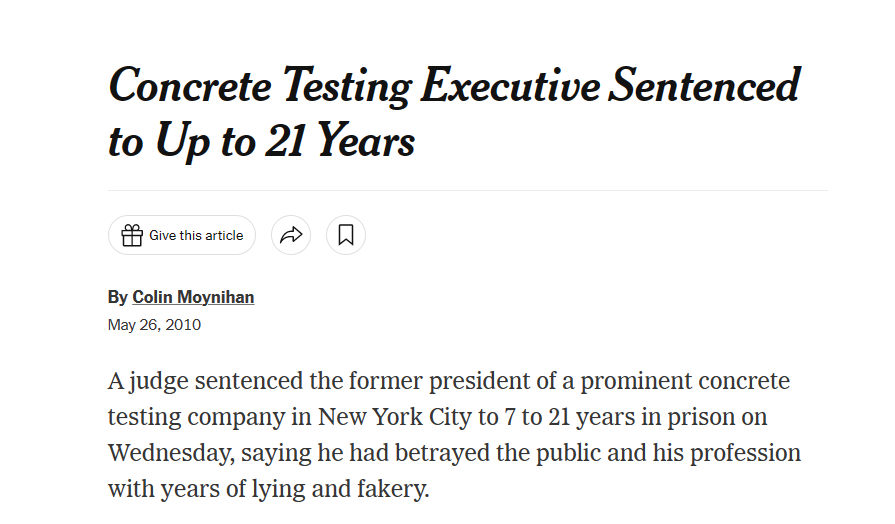The height and width of the screenshot is (524, 895).
Task: Click the "By" byline label
Action: pos(117,297)
